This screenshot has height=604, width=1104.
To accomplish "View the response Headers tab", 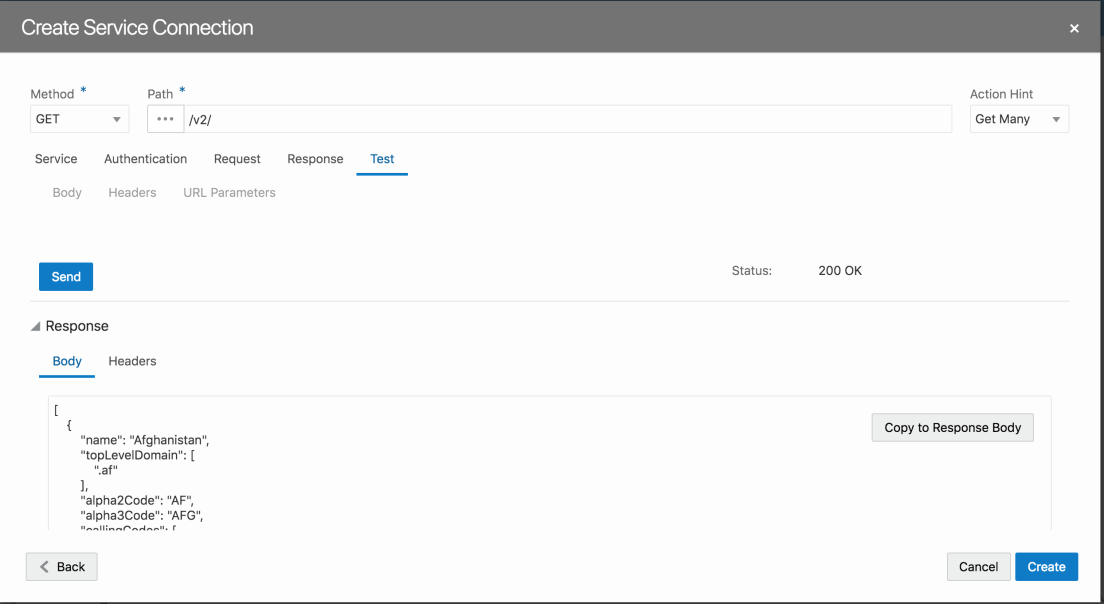I will [x=132, y=361].
